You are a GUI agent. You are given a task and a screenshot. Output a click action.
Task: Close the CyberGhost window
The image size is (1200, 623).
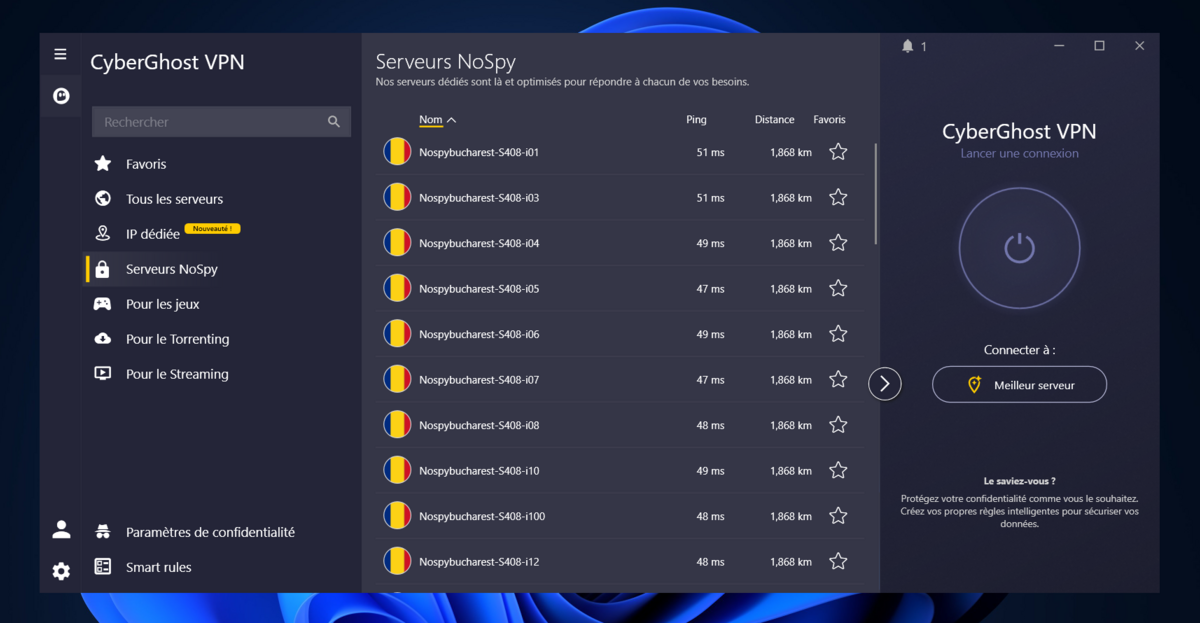point(1139,46)
